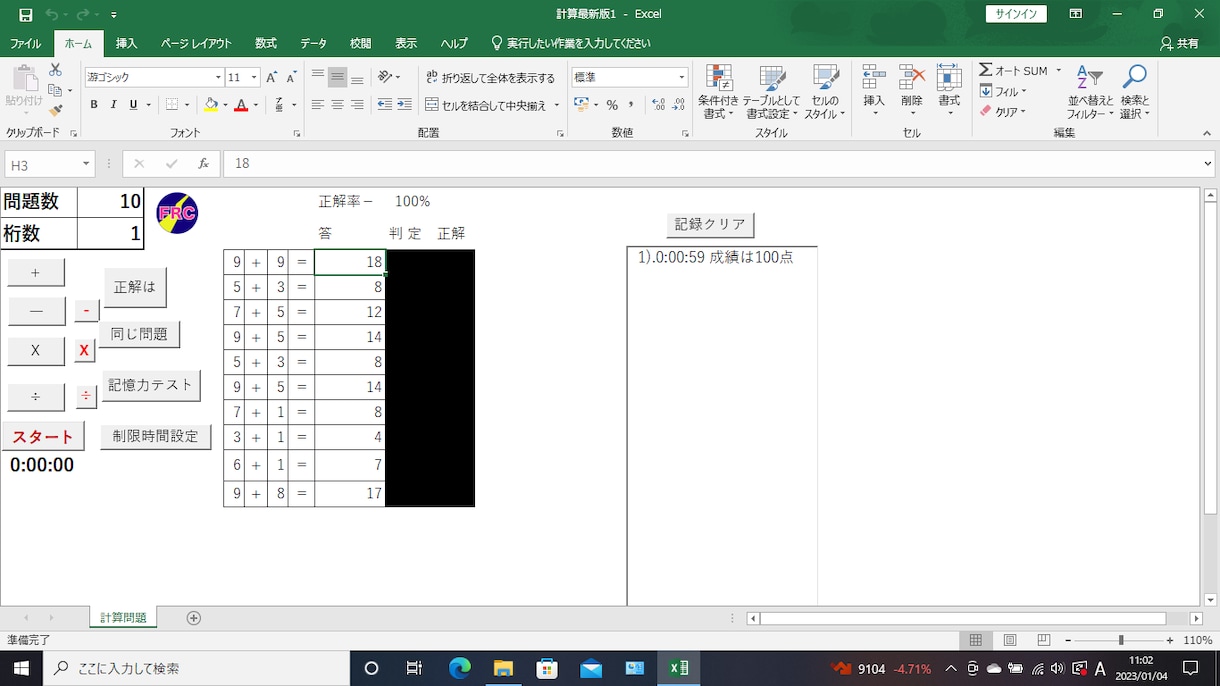Viewport: 1220px width, 686px height.
Task: Select the 計算問題 sheet tab
Action: (x=123, y=618)
